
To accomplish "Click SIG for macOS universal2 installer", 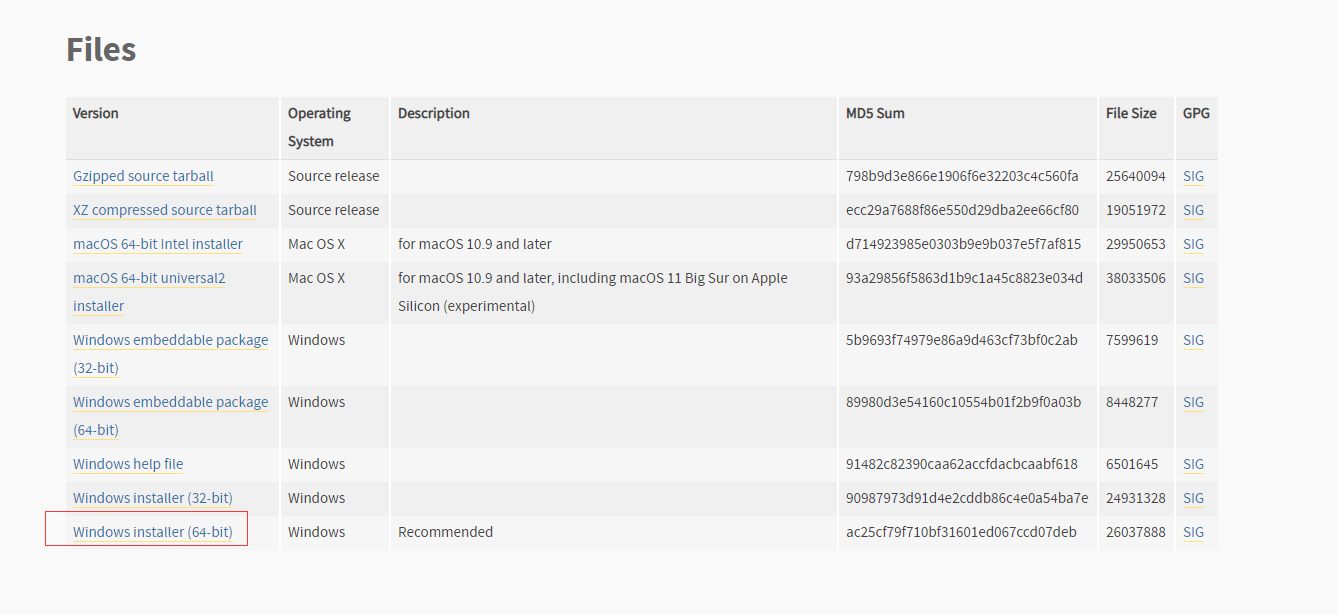I will [1193, 278].
